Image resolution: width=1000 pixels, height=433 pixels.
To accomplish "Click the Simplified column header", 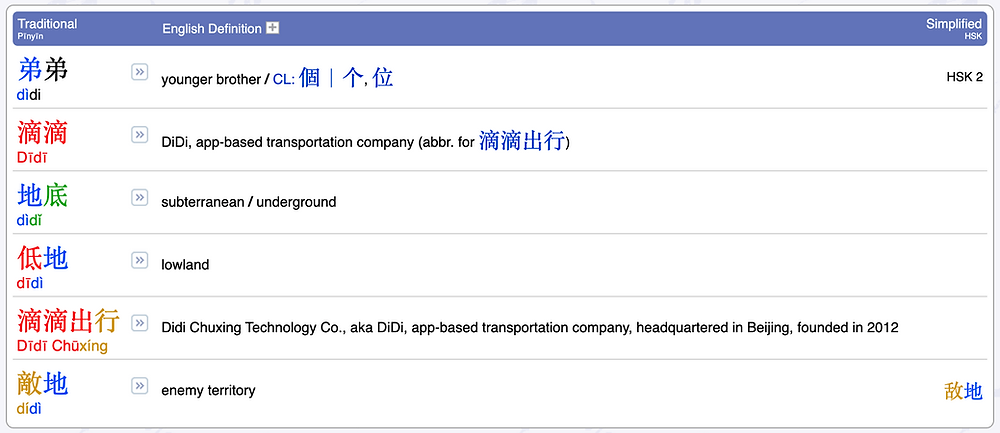I will pyautogui.click(x=954, y=24).
